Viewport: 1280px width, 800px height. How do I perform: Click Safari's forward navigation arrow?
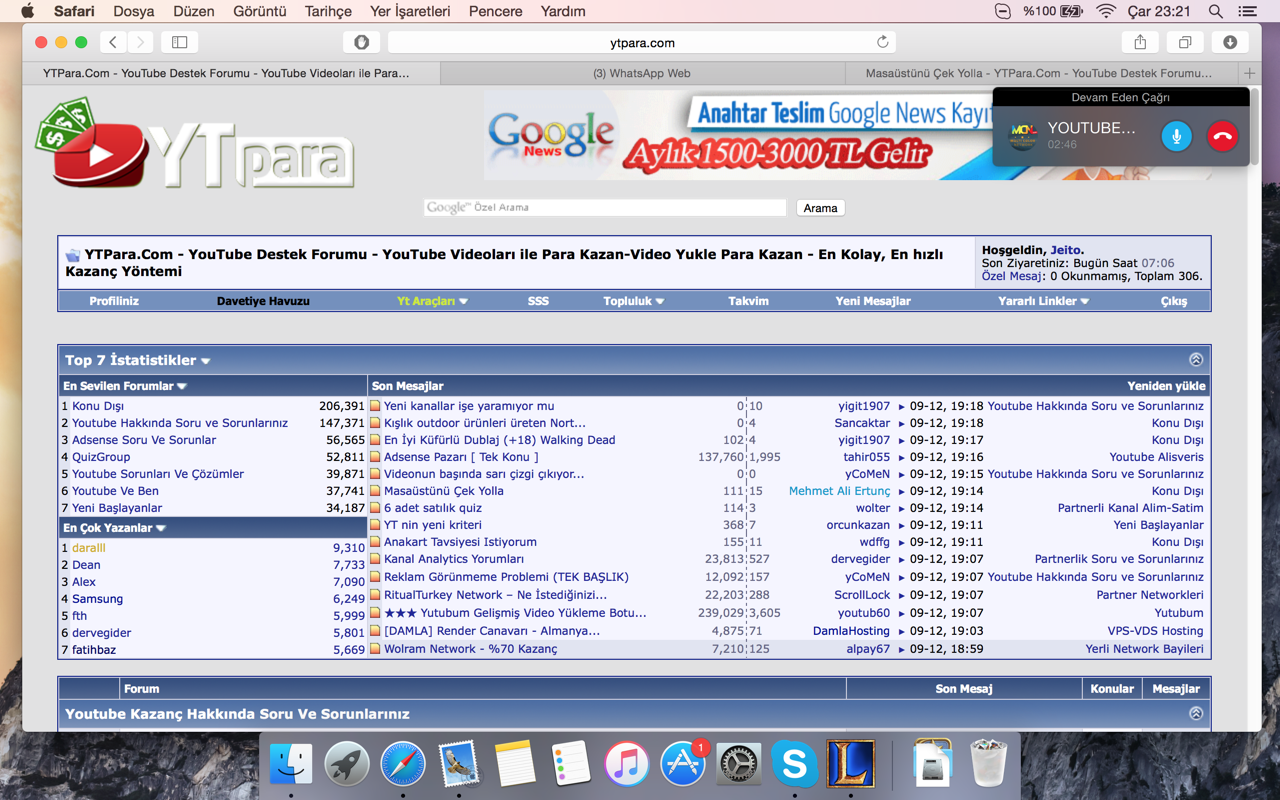[140, 42]
